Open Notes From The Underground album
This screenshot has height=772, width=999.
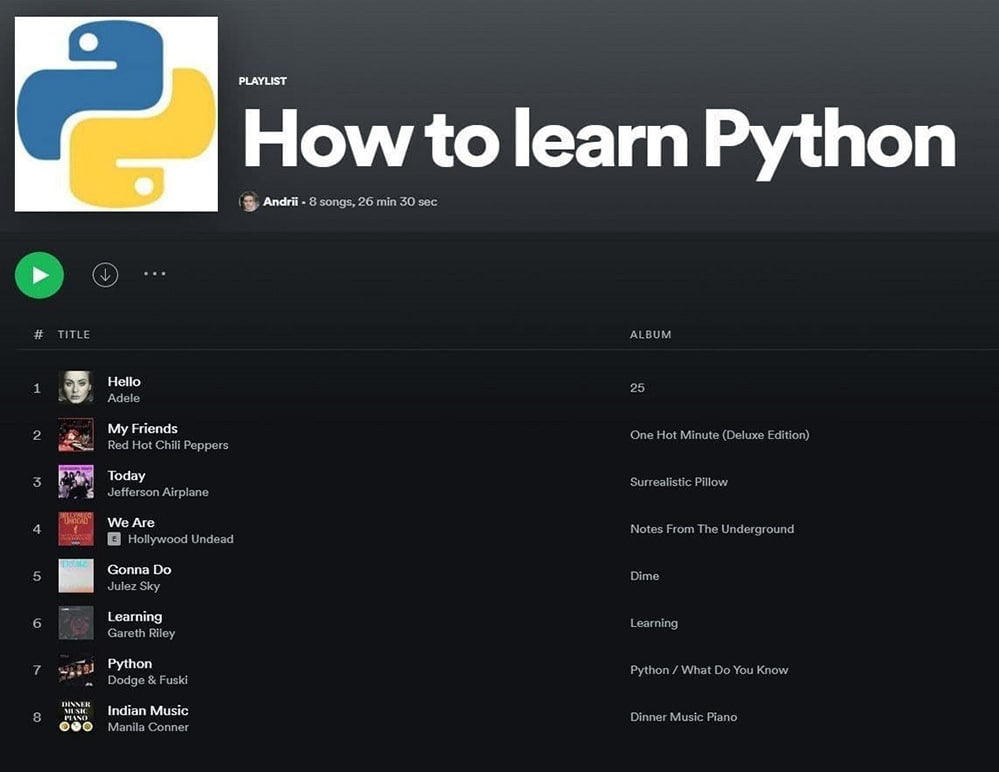point(712,529)
